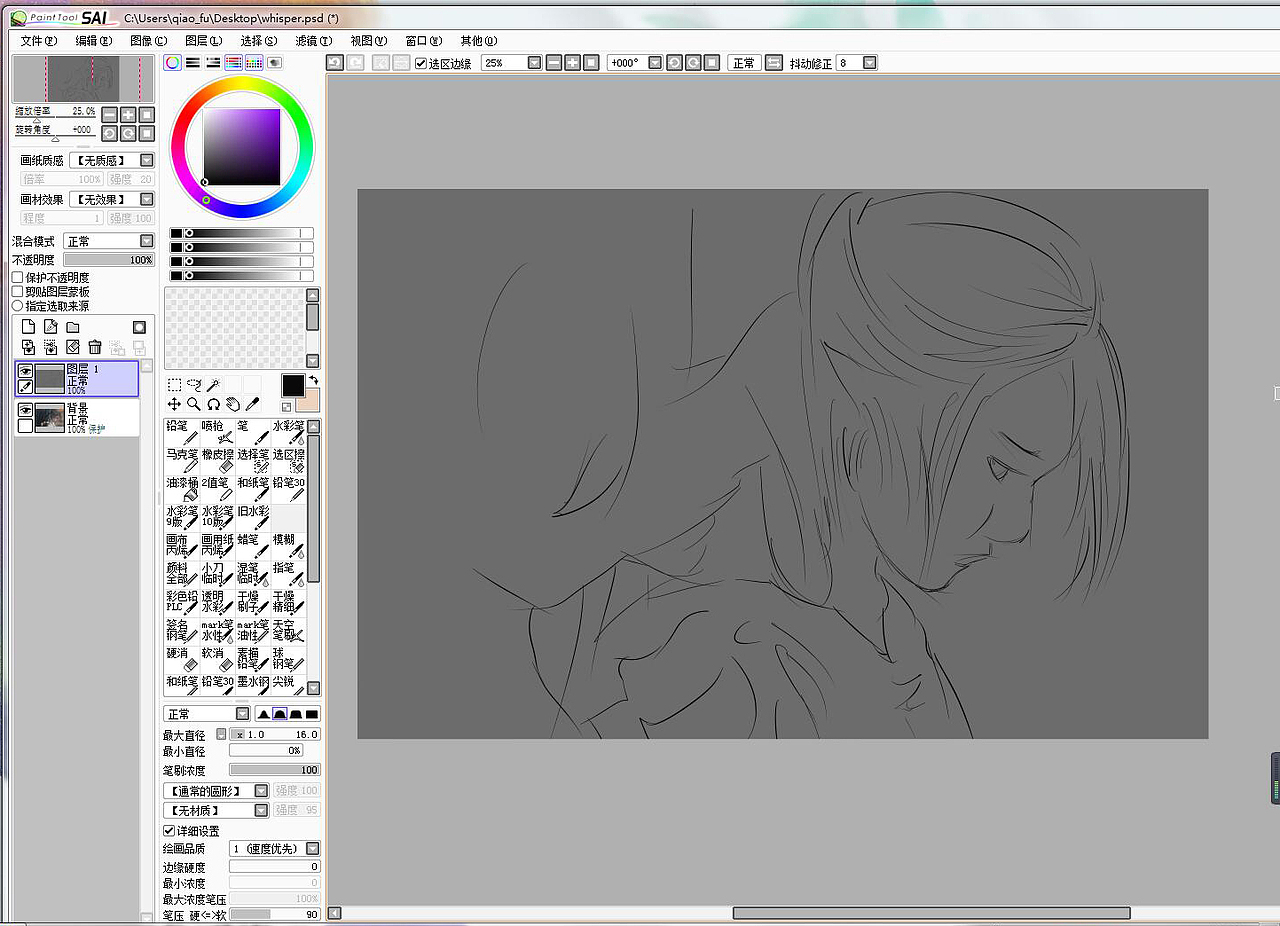The width and height of the screenshot is (1280, 926).
Task: Choose the 模糊 blur tool
Action: [x=288, y=545]
